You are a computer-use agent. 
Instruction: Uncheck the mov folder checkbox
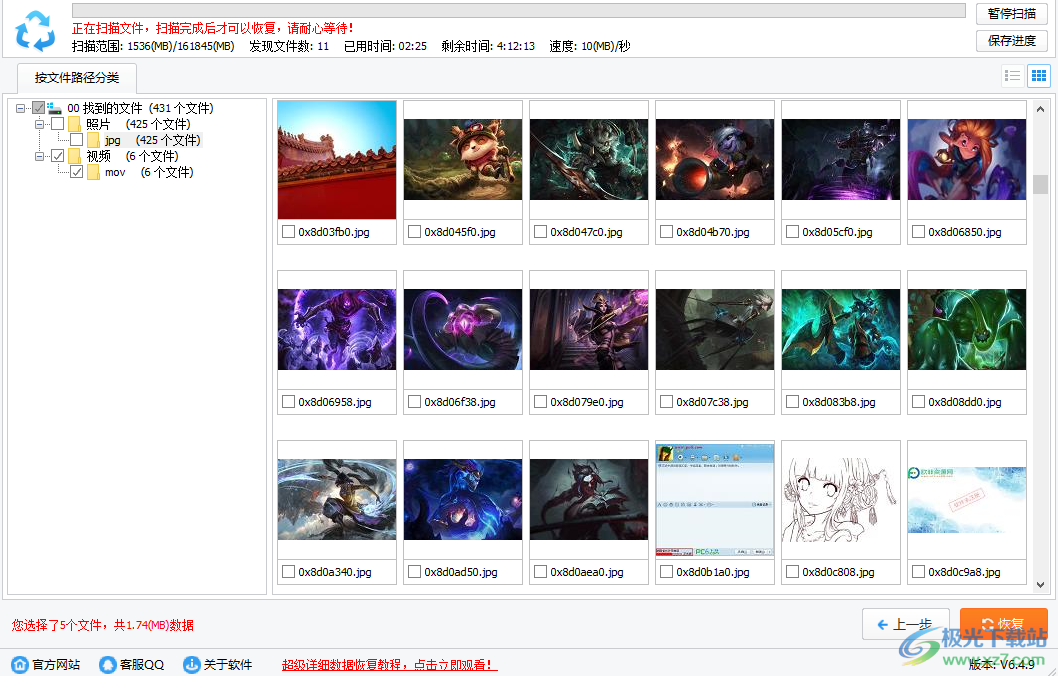pyautogui.click(x=76, y=173)
